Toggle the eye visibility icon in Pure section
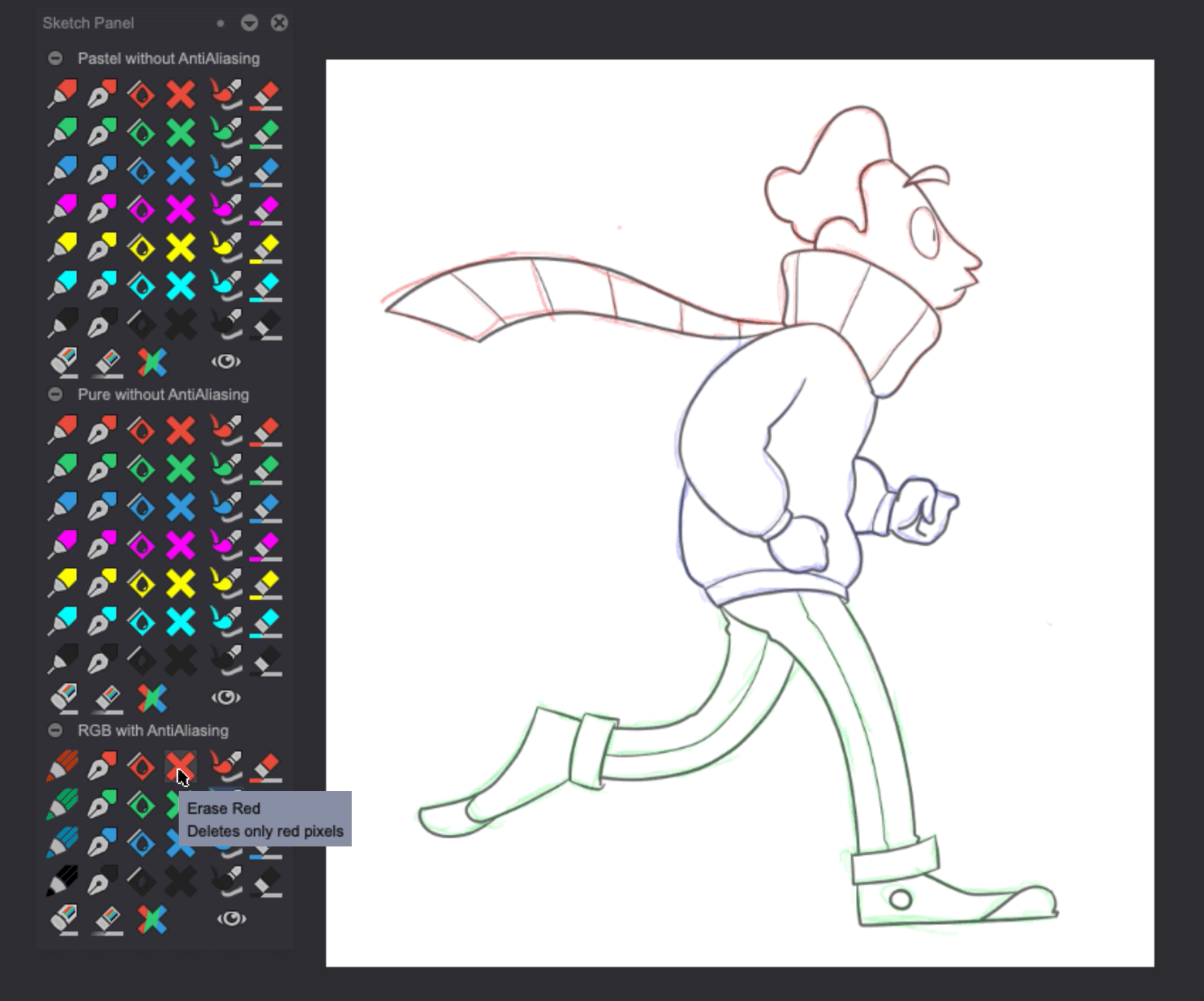 coord(225,697)
